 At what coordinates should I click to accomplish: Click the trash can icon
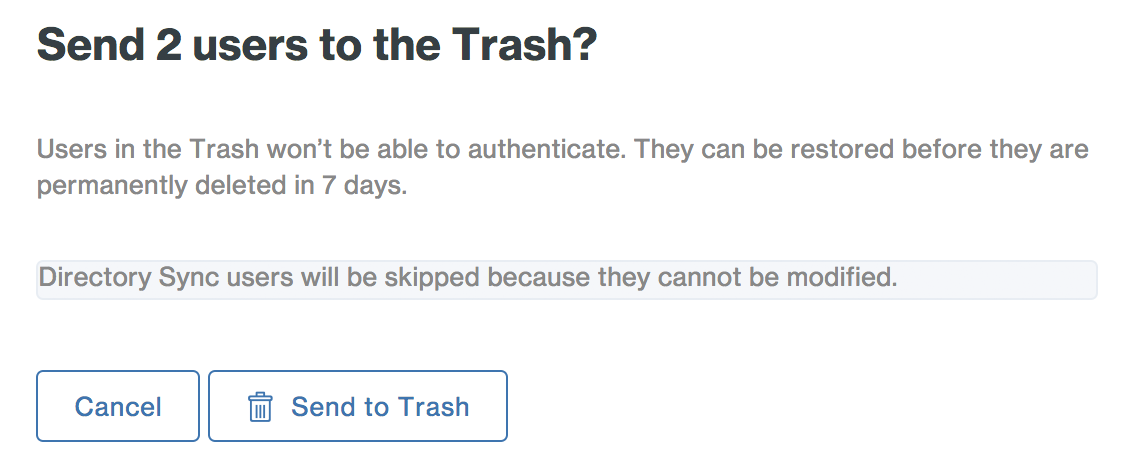pyautogui.click(x=260, y=407)
